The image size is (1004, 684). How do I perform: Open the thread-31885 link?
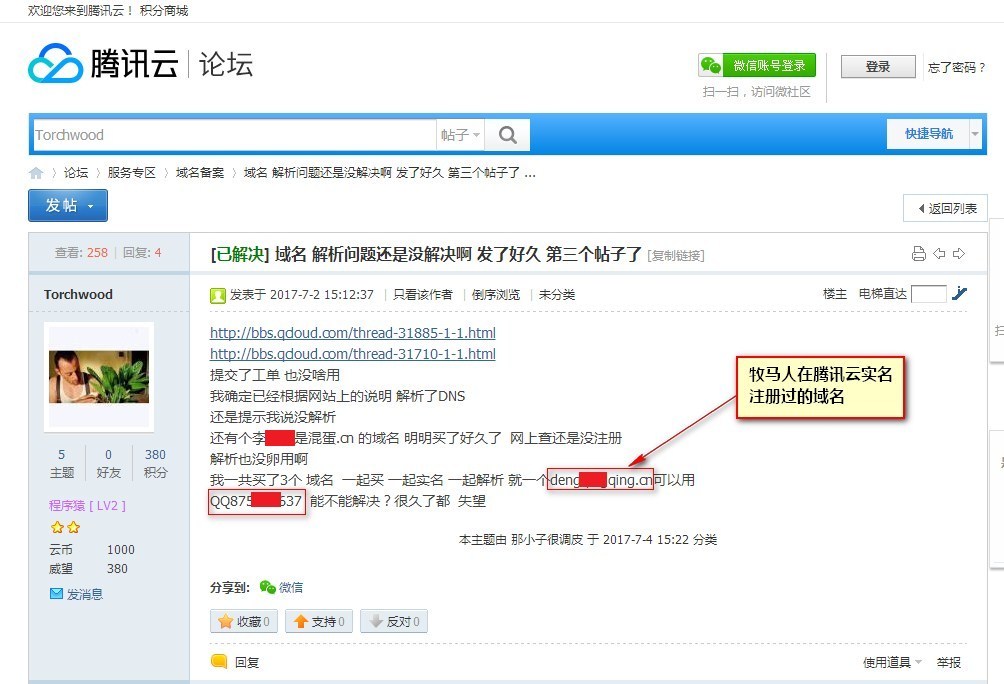pyautogui.click(x=353, y=333)
